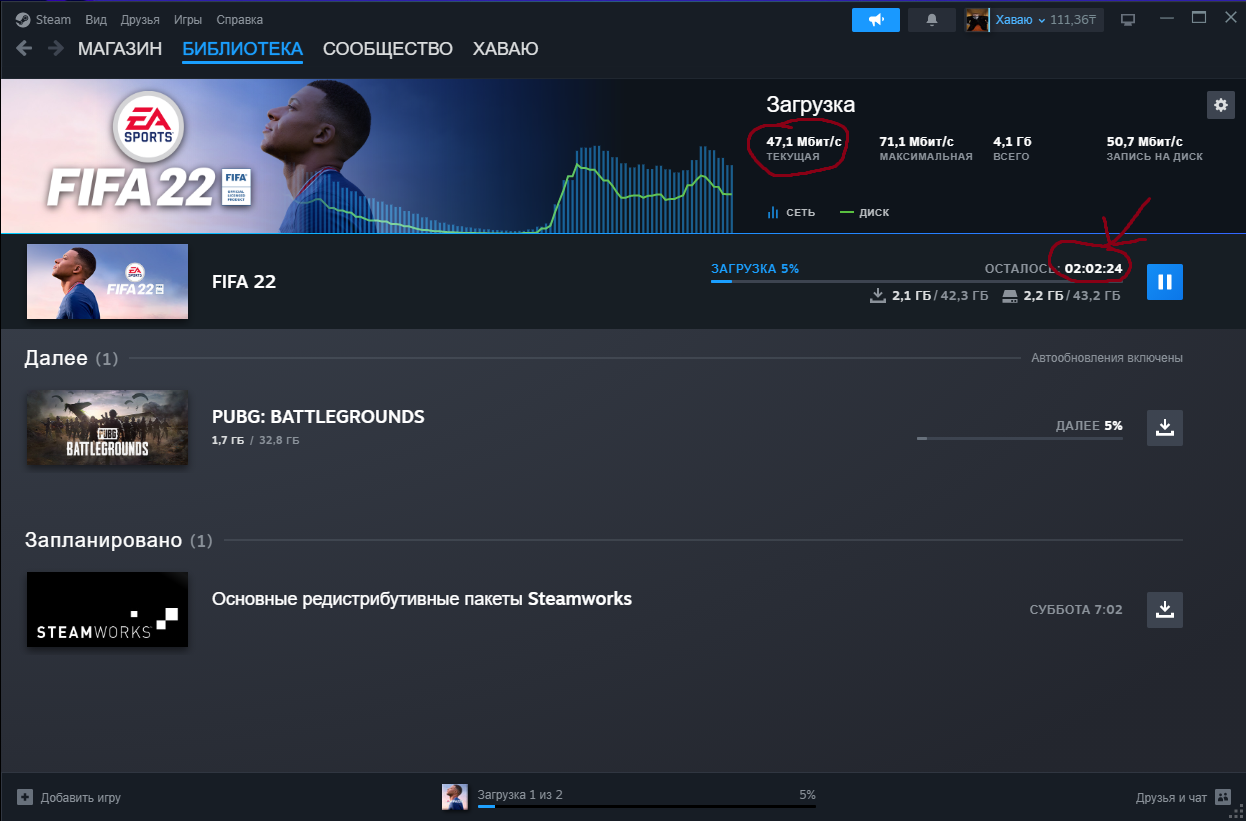Switch to the БИБЛИОТЕКА tab
This screenshot has width=1246, height=821.
pos(242,49)
